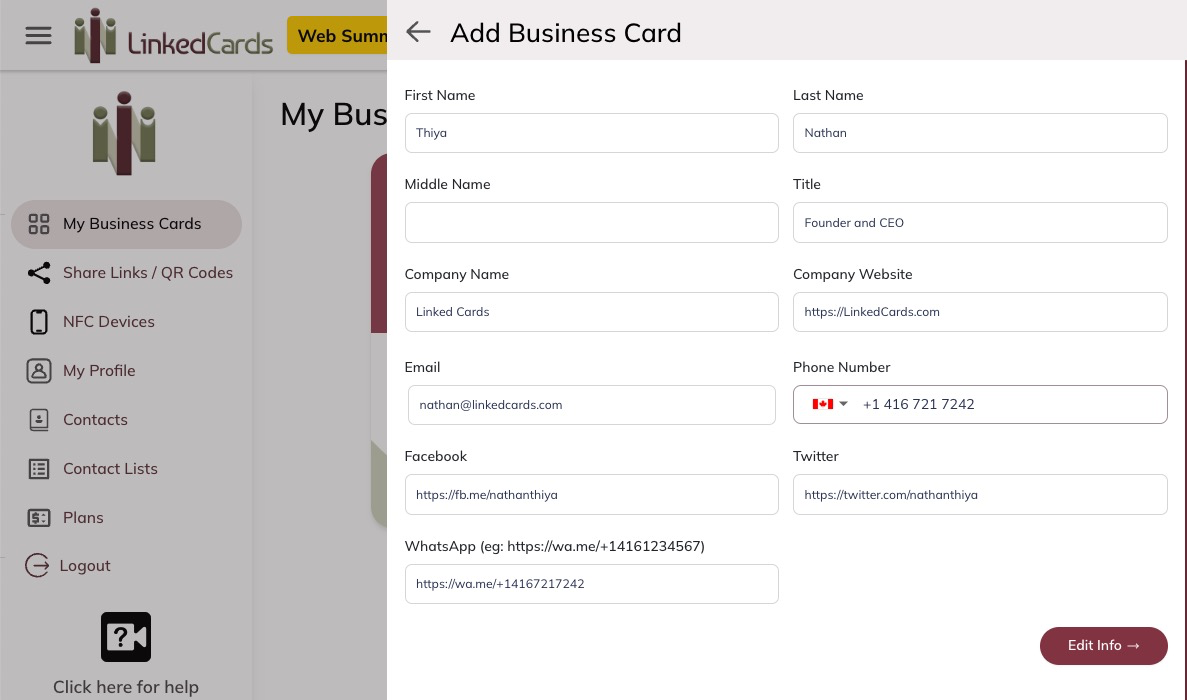This screenshot has width=1187, height=700.
Task: Focus the WhatsApp link field
Action: (591, 584)
